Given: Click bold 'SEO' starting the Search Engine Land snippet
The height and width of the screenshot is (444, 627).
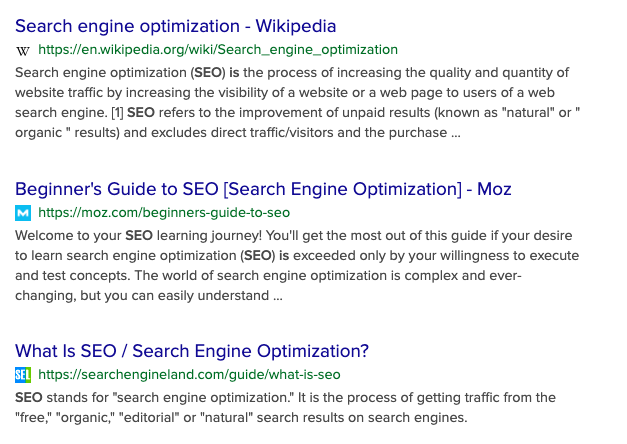Looking at the screenshot, I should tap(28, 398).
